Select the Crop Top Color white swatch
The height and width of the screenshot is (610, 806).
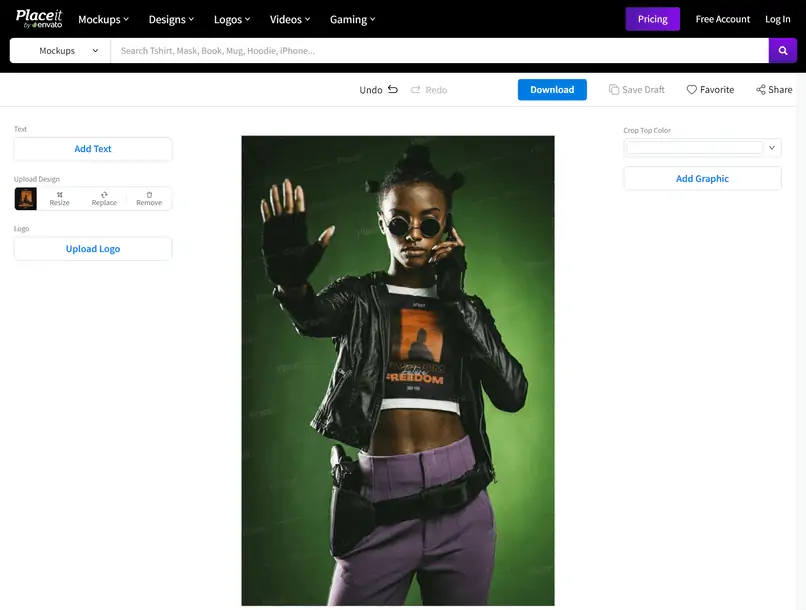pos(694,148)
